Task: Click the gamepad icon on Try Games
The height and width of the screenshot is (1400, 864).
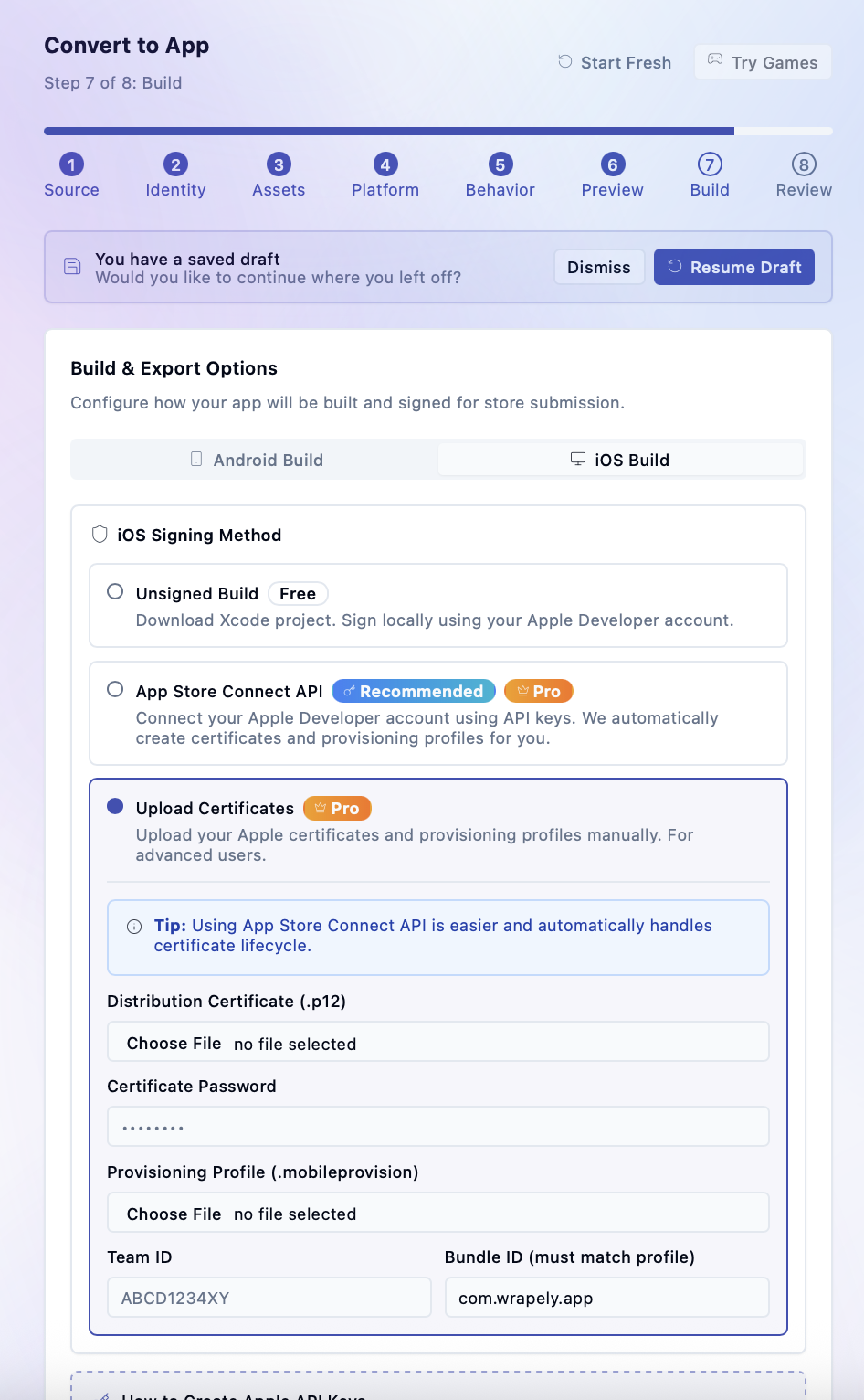Action: tap(715, 61)
